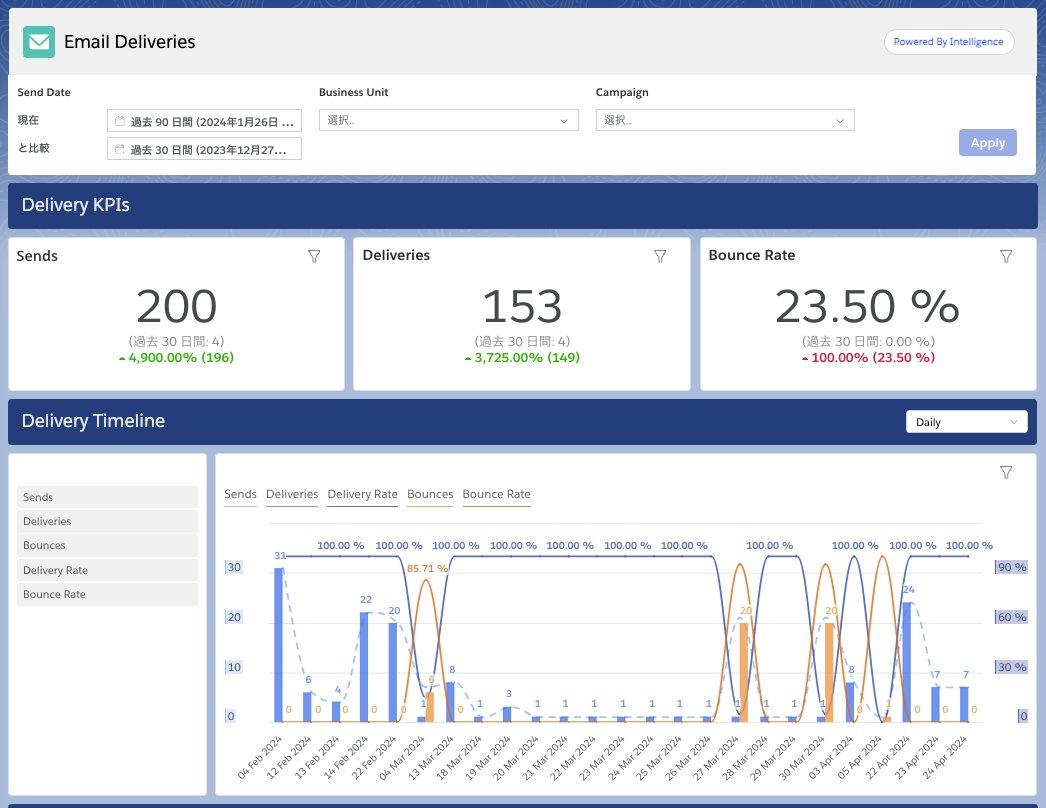Toggle the Sends series in chart legend
The width and height of the screenshot is (1046, 808).
click(x=240, y=494)
